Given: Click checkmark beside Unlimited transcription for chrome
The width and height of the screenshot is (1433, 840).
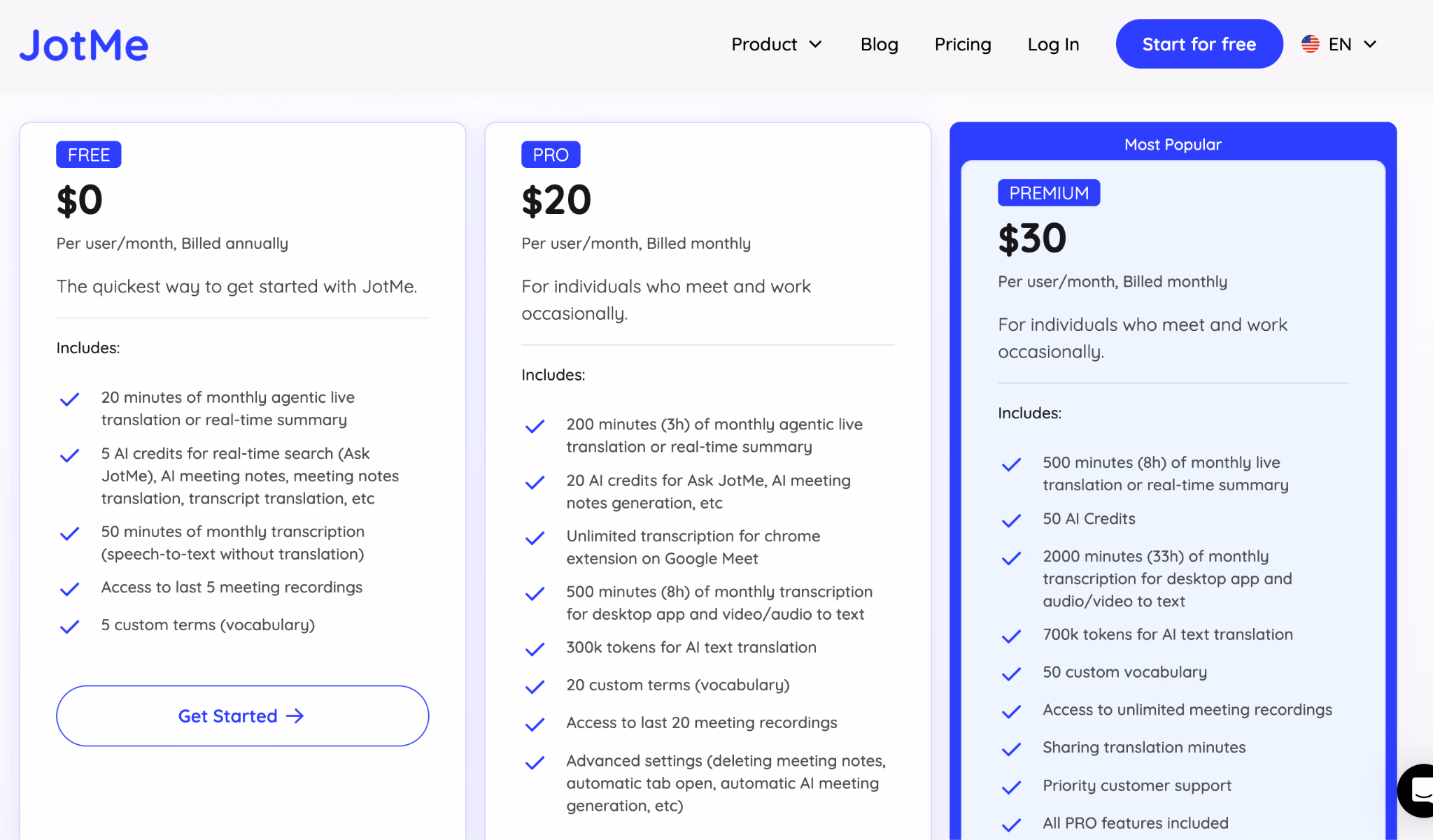Looking at the screenshot, I should 535,538.
